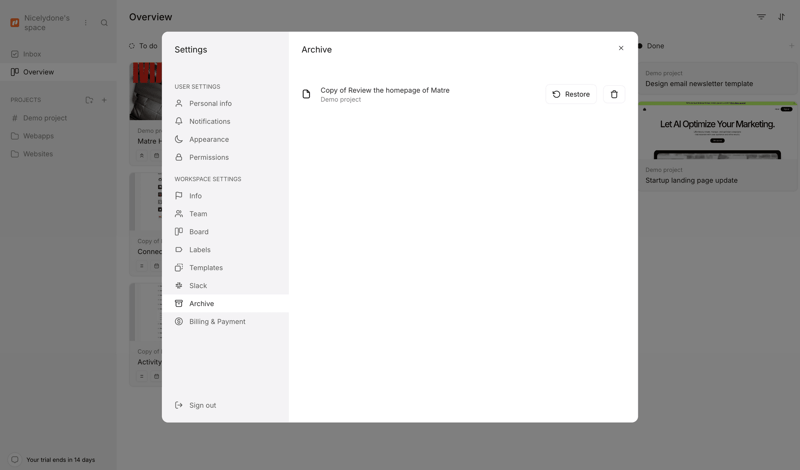
Task: Click the Notifications bell icon
Action: click(x=179, y=121)
